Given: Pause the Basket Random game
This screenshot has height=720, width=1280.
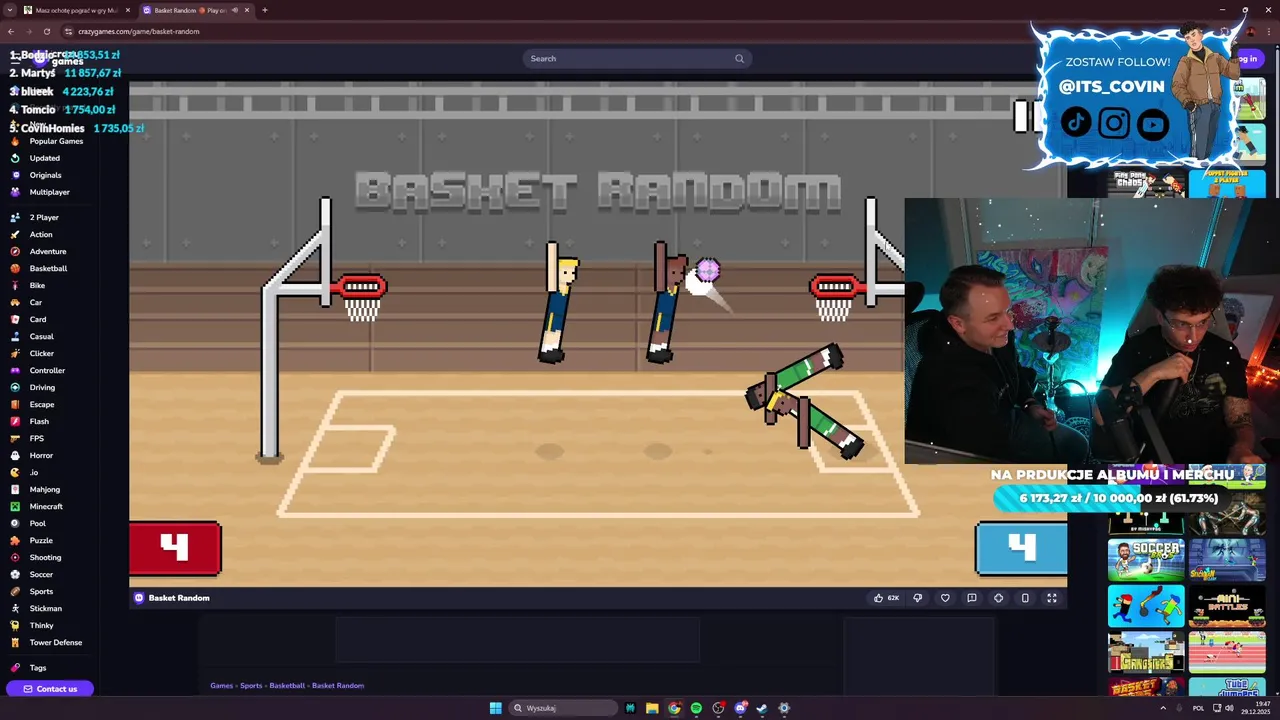Looking at the screenshot, I should [x=1026, y=117].
